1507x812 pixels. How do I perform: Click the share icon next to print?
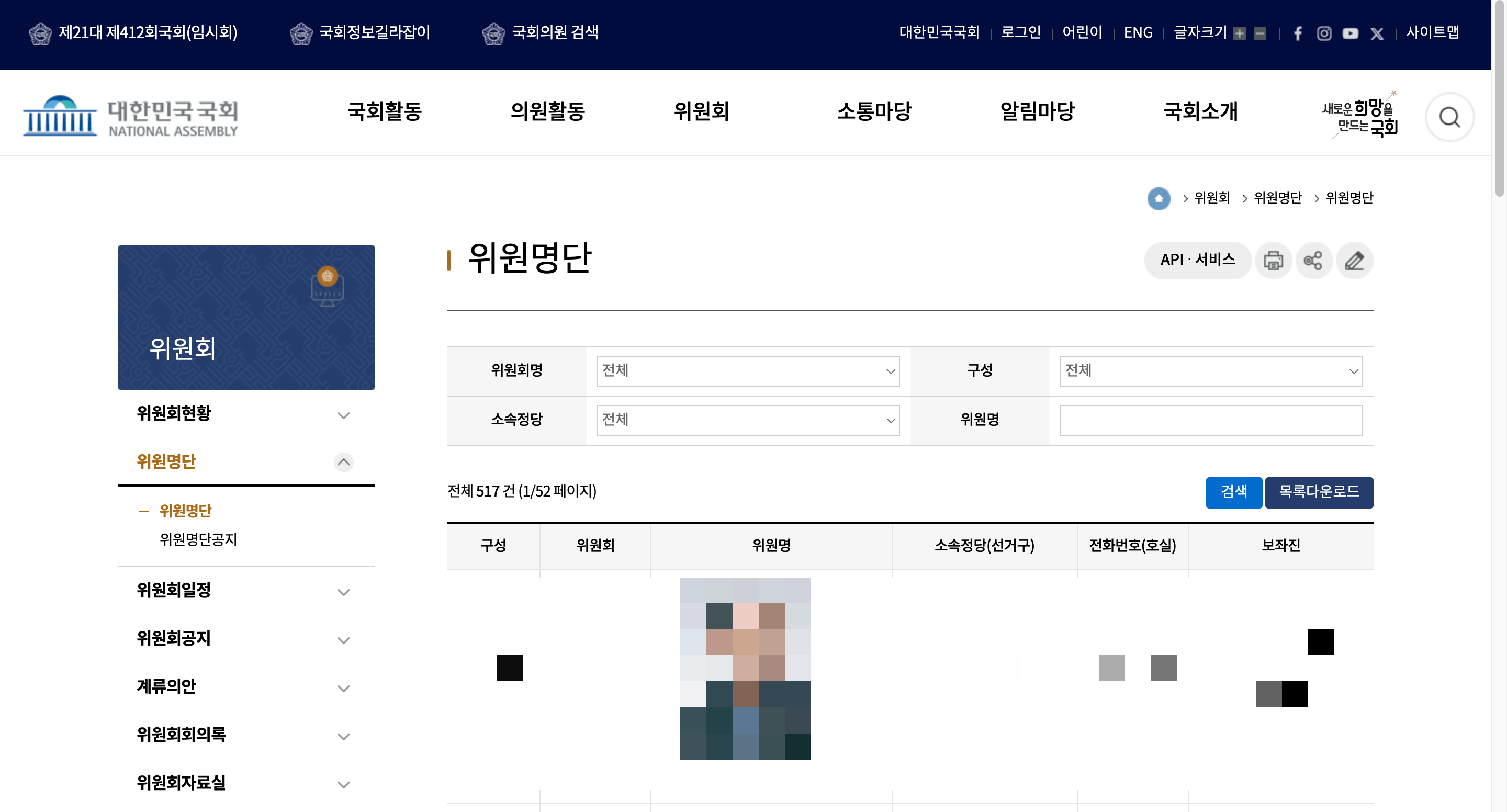click(1313, 261)
